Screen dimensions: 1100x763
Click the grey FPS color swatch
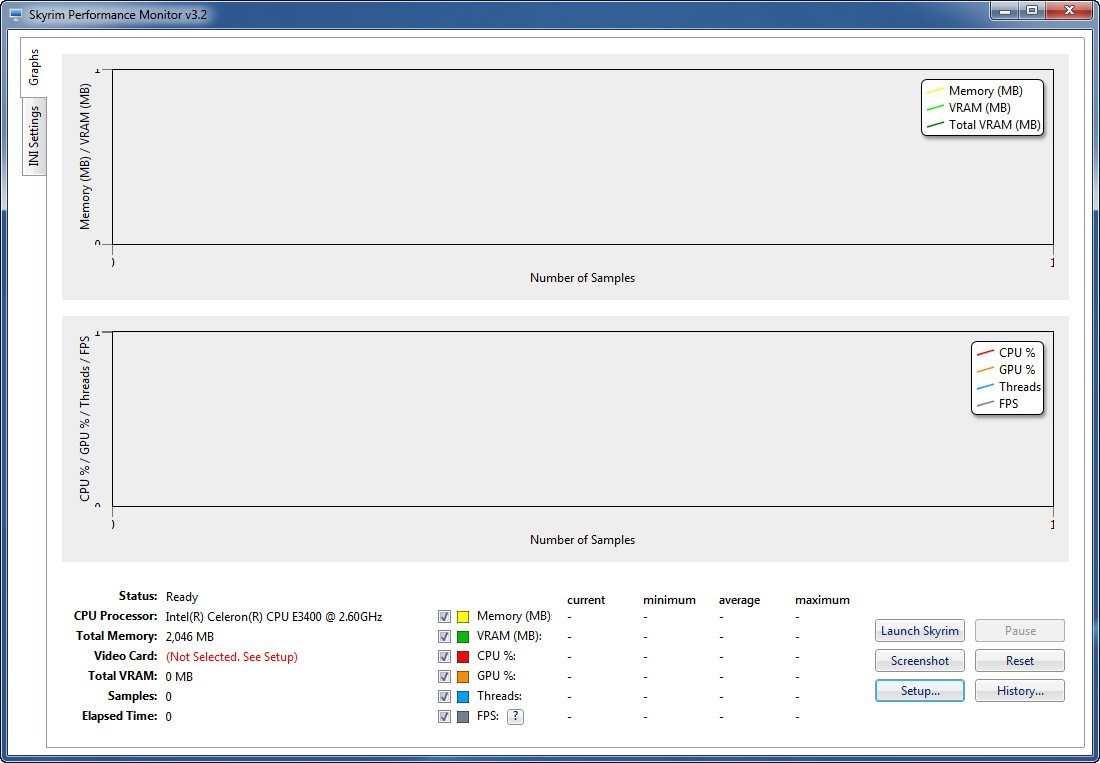(462, 717)
